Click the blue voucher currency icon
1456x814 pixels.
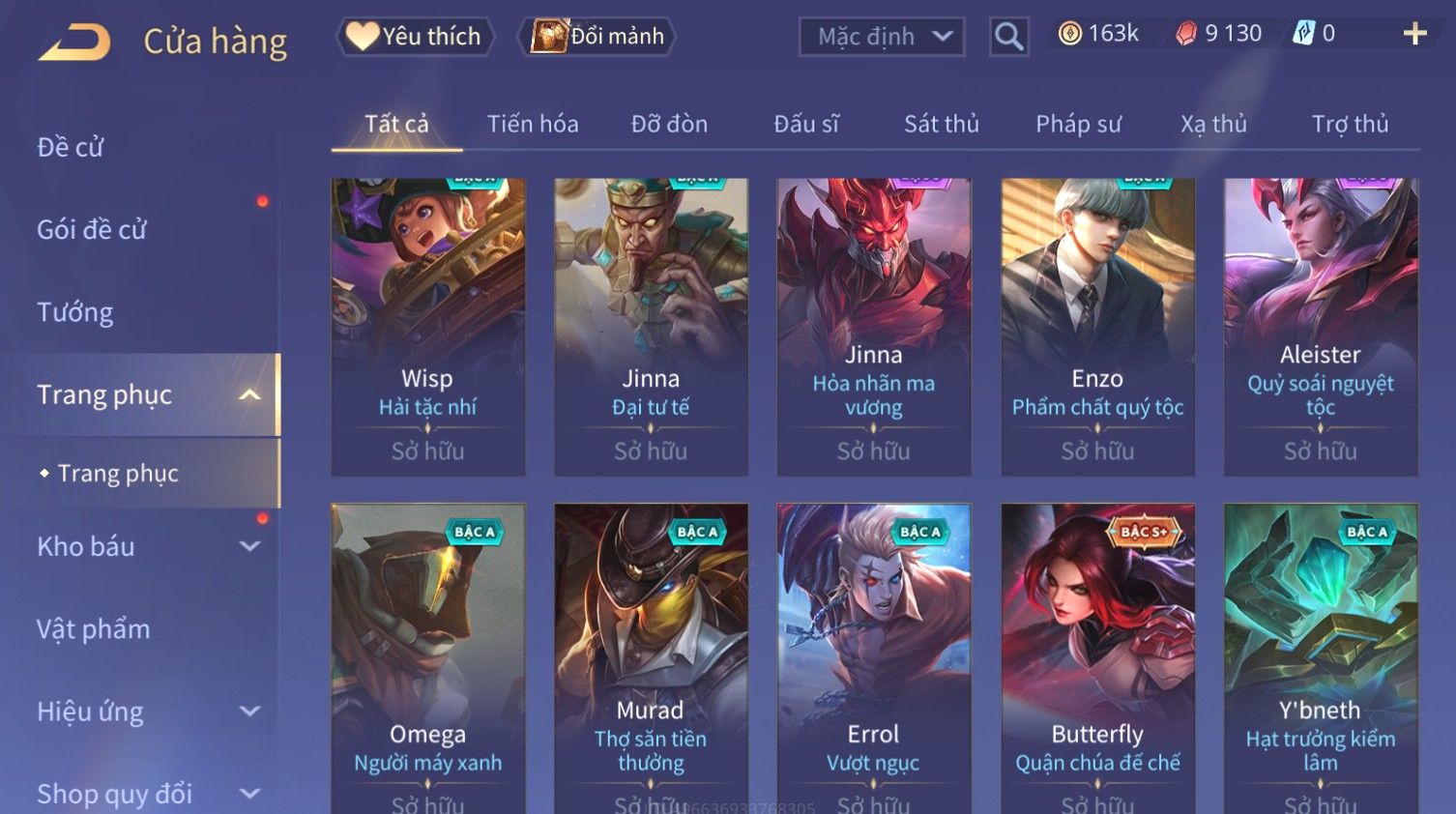pos(1303,34)
